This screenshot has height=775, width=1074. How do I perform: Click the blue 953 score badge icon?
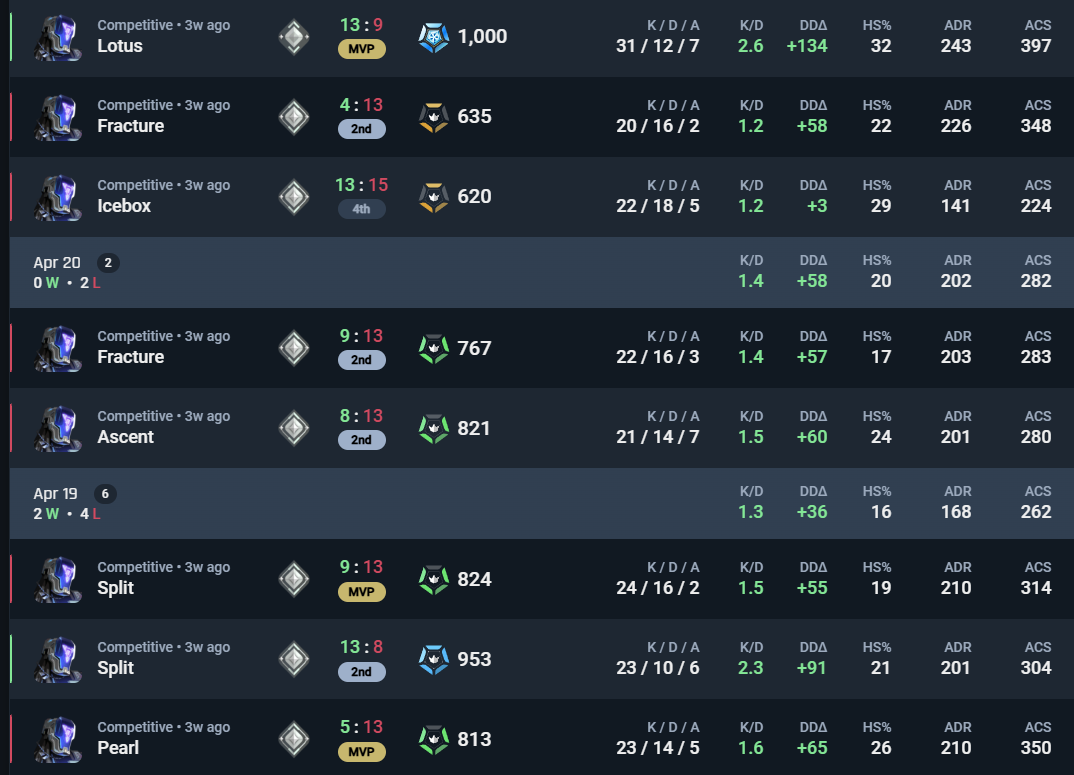coord(434,660)
